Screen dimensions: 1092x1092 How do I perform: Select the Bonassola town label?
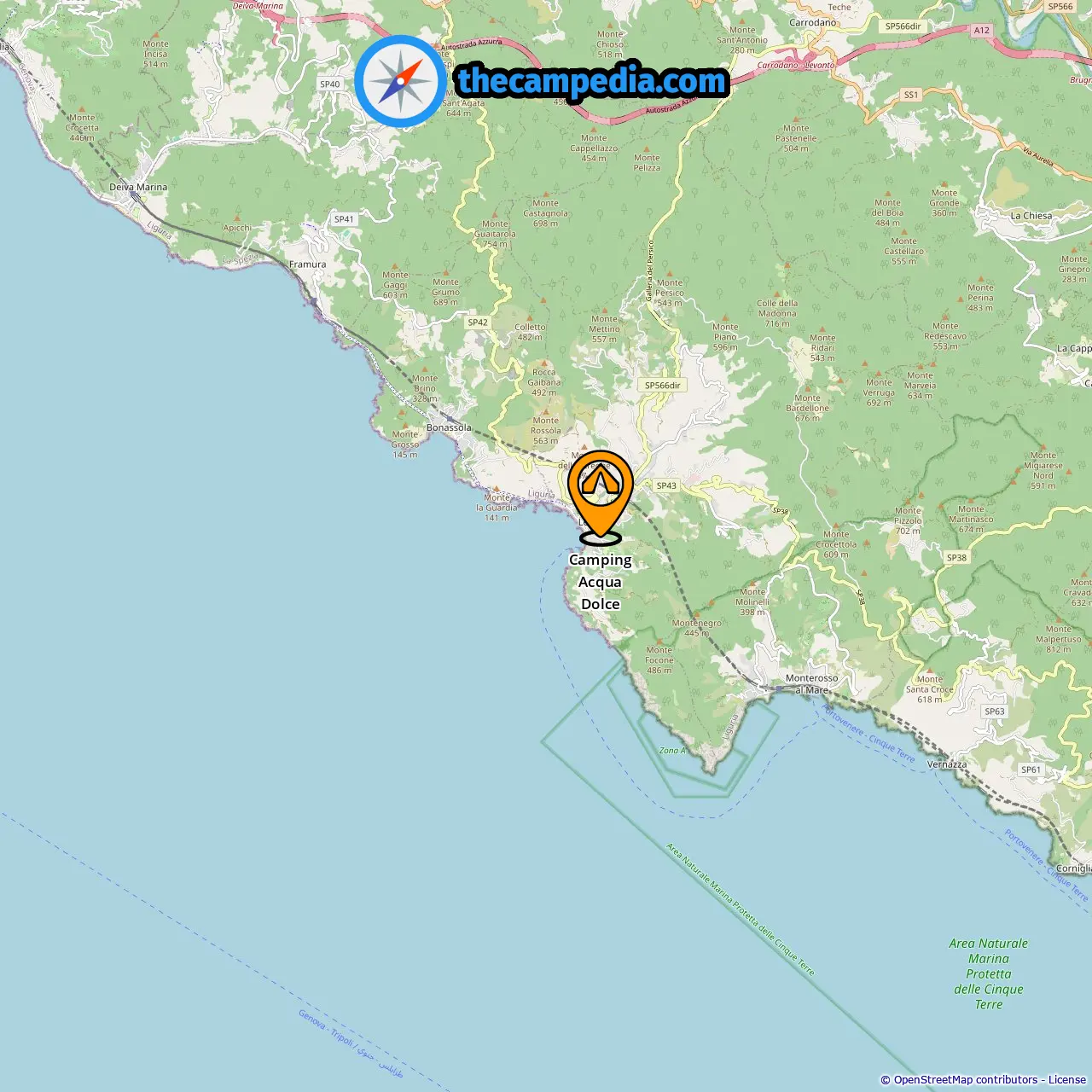[x=449, y=427]
